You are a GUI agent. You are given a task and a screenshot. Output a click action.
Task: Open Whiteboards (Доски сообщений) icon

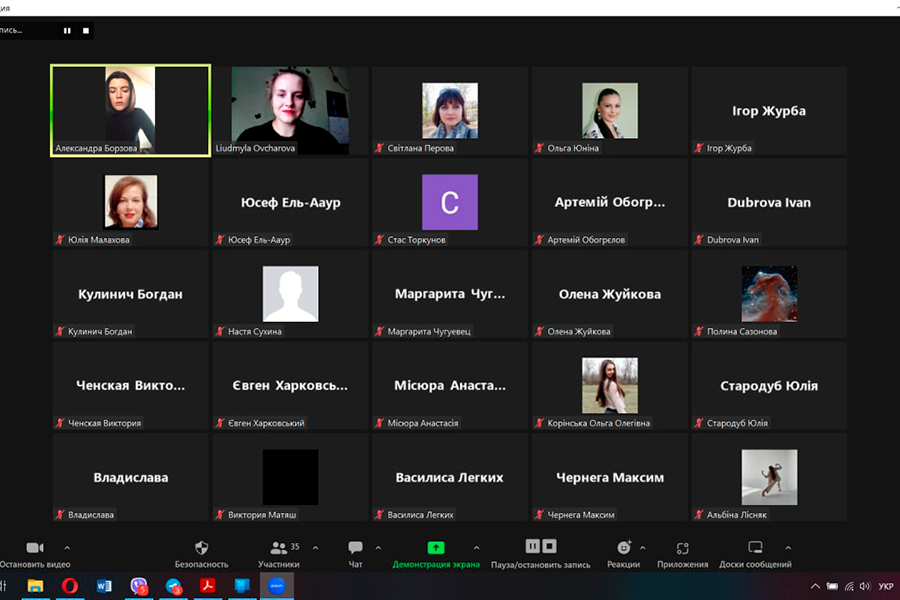coord(755,548)
